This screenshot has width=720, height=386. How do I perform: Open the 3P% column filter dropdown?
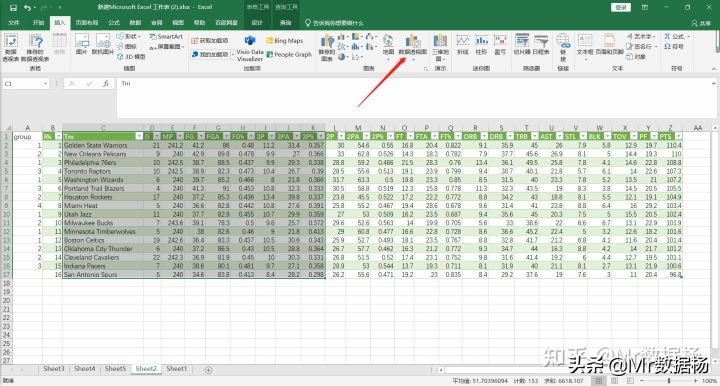[x=321, y=136]
